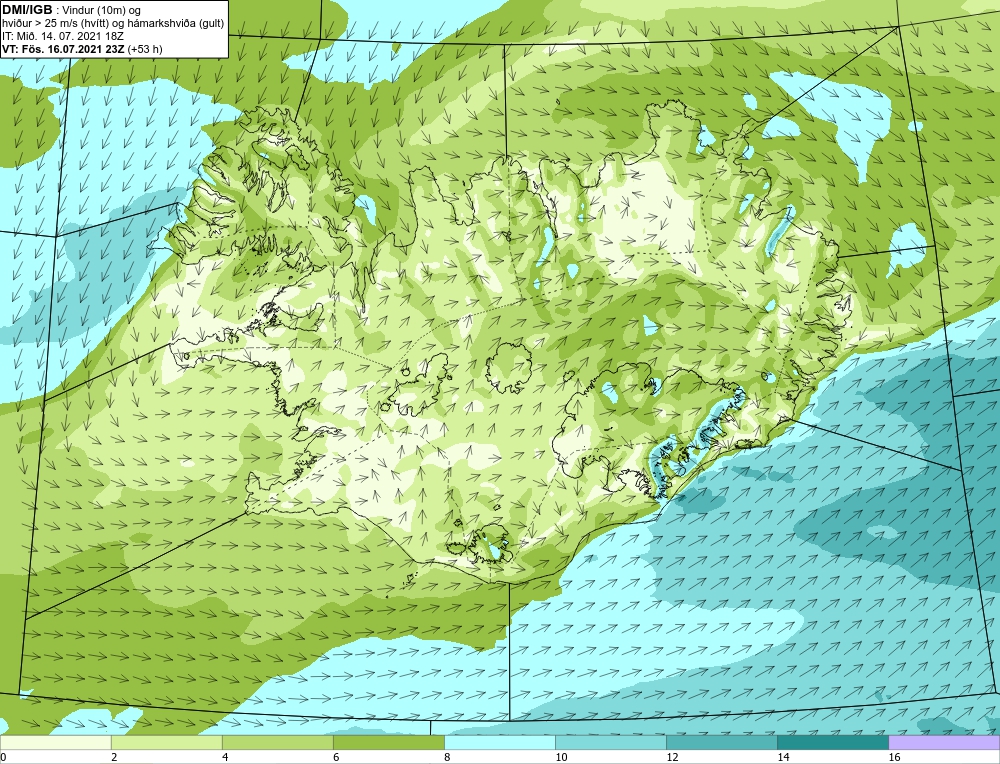Screen dimensions: 1000x764
Task: Click the 'VT: Fös. 16.07.2021 23Z' line
Action: (64, 49)
